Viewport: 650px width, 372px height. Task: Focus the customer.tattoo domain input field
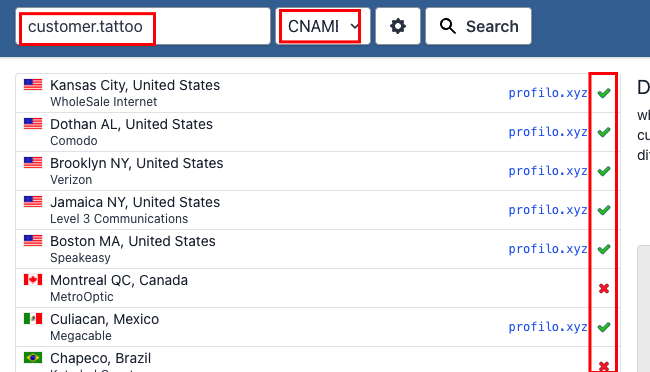143,26
